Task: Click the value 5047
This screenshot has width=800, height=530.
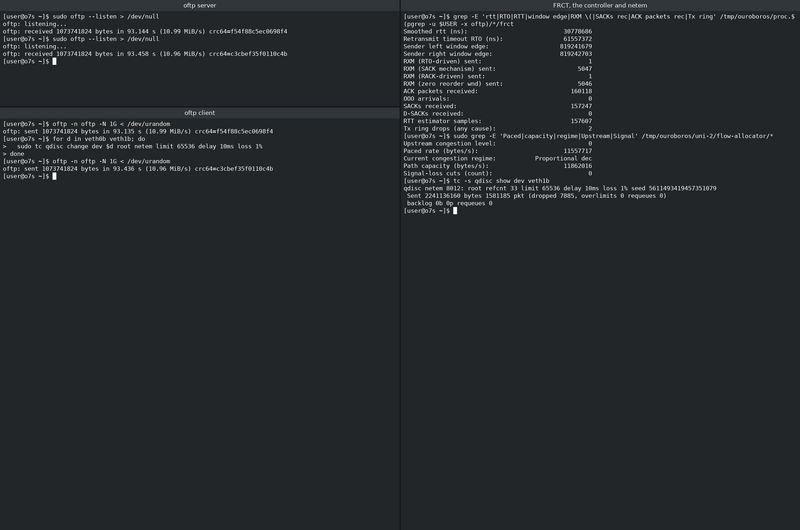Action: click(585, 69)
